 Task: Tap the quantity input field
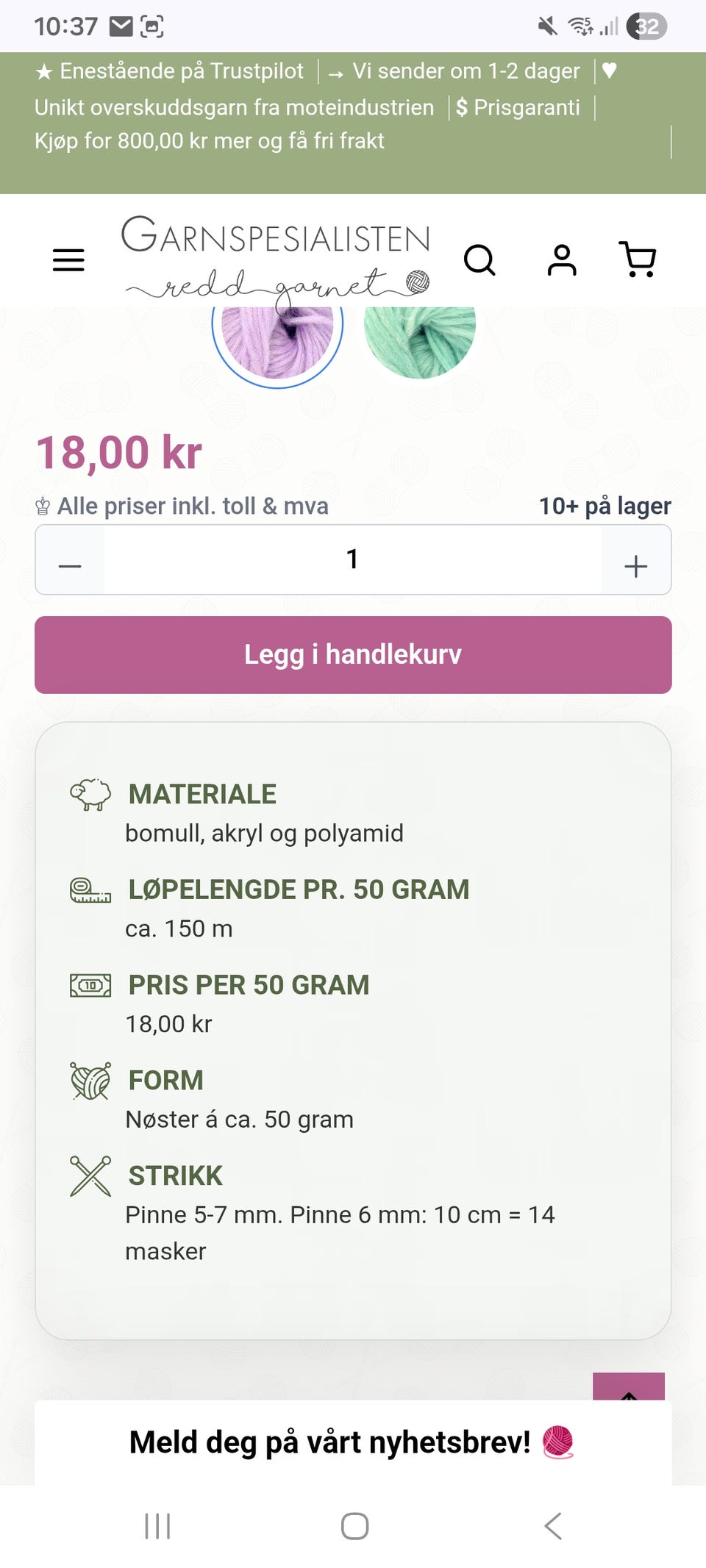tap(353, 559)
